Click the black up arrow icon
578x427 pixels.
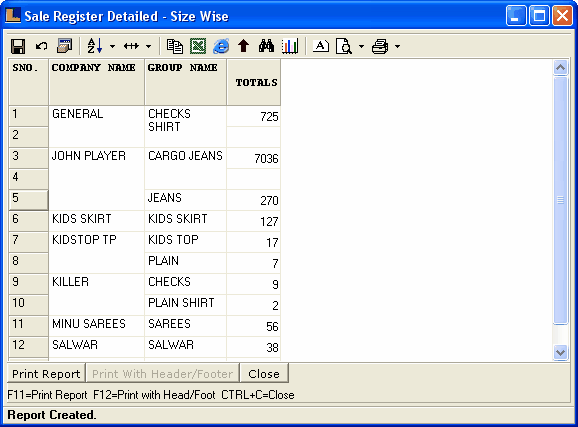[x=243, y=46]
